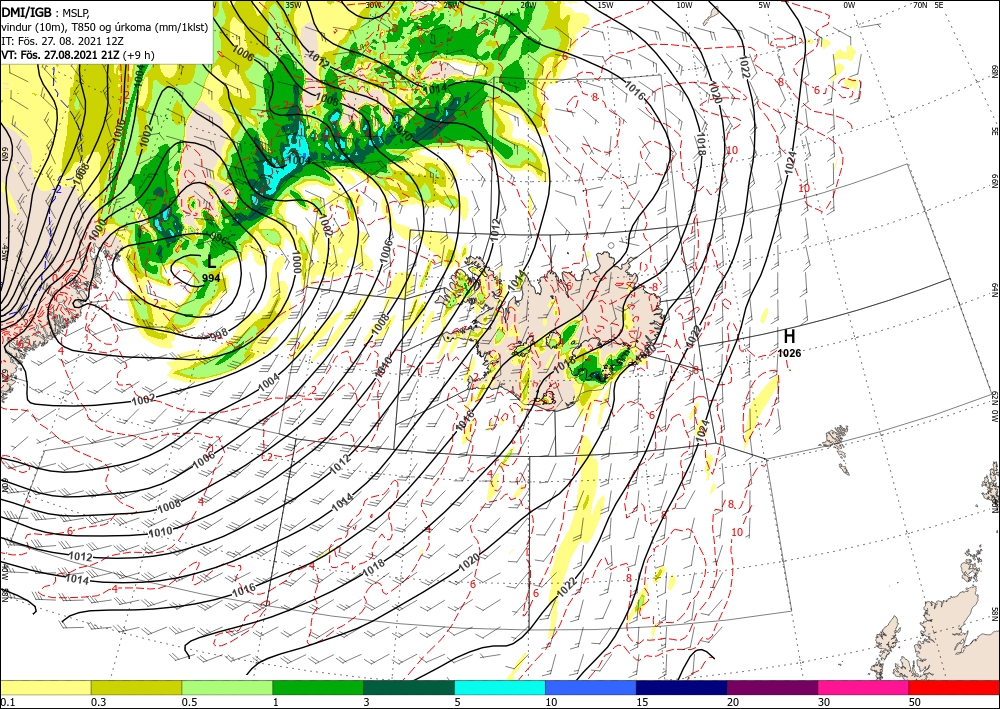1000x709 pixels.
Task: Click the '0.1' legend scale value
Action: pos(6,702)
